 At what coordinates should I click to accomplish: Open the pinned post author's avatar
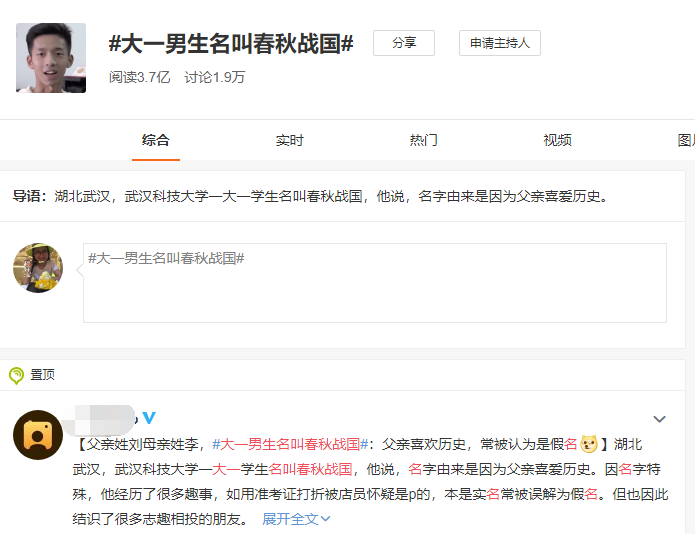tap(38, 435)
